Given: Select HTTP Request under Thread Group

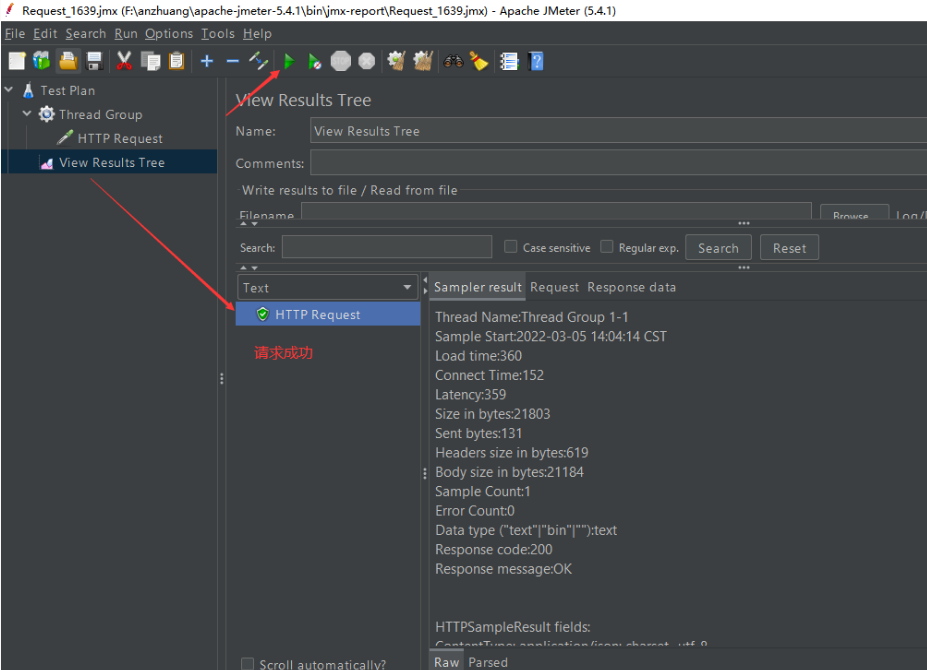Looking at the screenshot, I should pos(120,138).
